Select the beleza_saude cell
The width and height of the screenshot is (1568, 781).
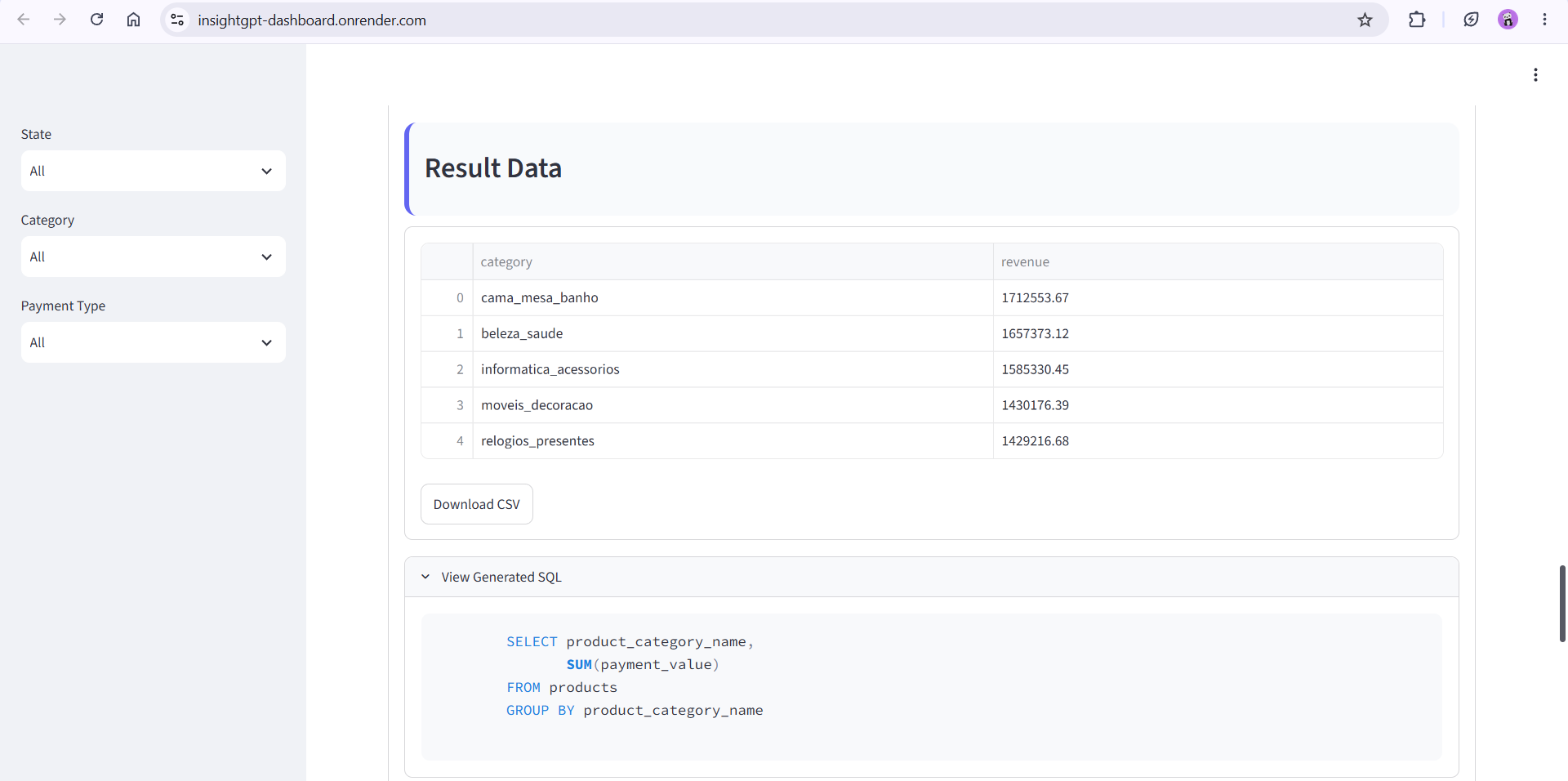point(733,334)
